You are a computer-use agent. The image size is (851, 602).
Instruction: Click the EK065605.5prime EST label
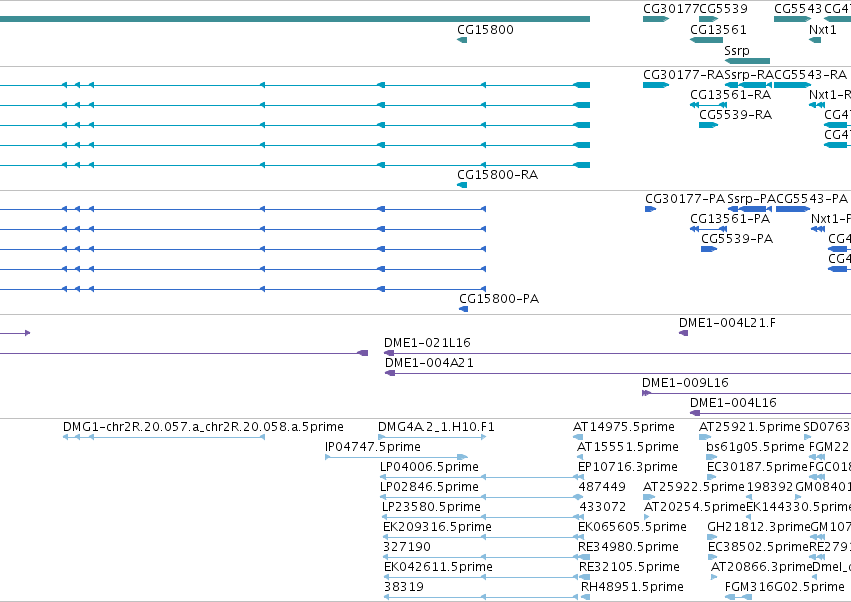pyautogui.click(x=632, y=528)
